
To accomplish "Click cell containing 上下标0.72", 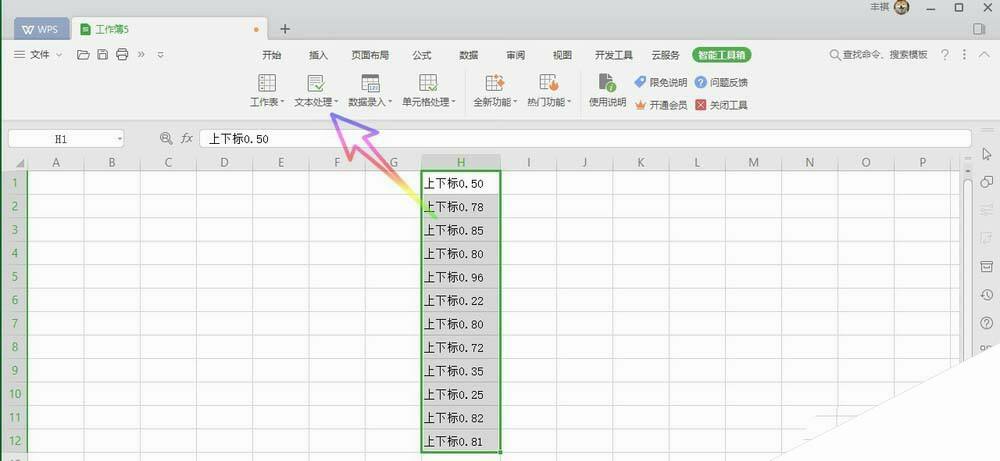I will click(461, 348).
